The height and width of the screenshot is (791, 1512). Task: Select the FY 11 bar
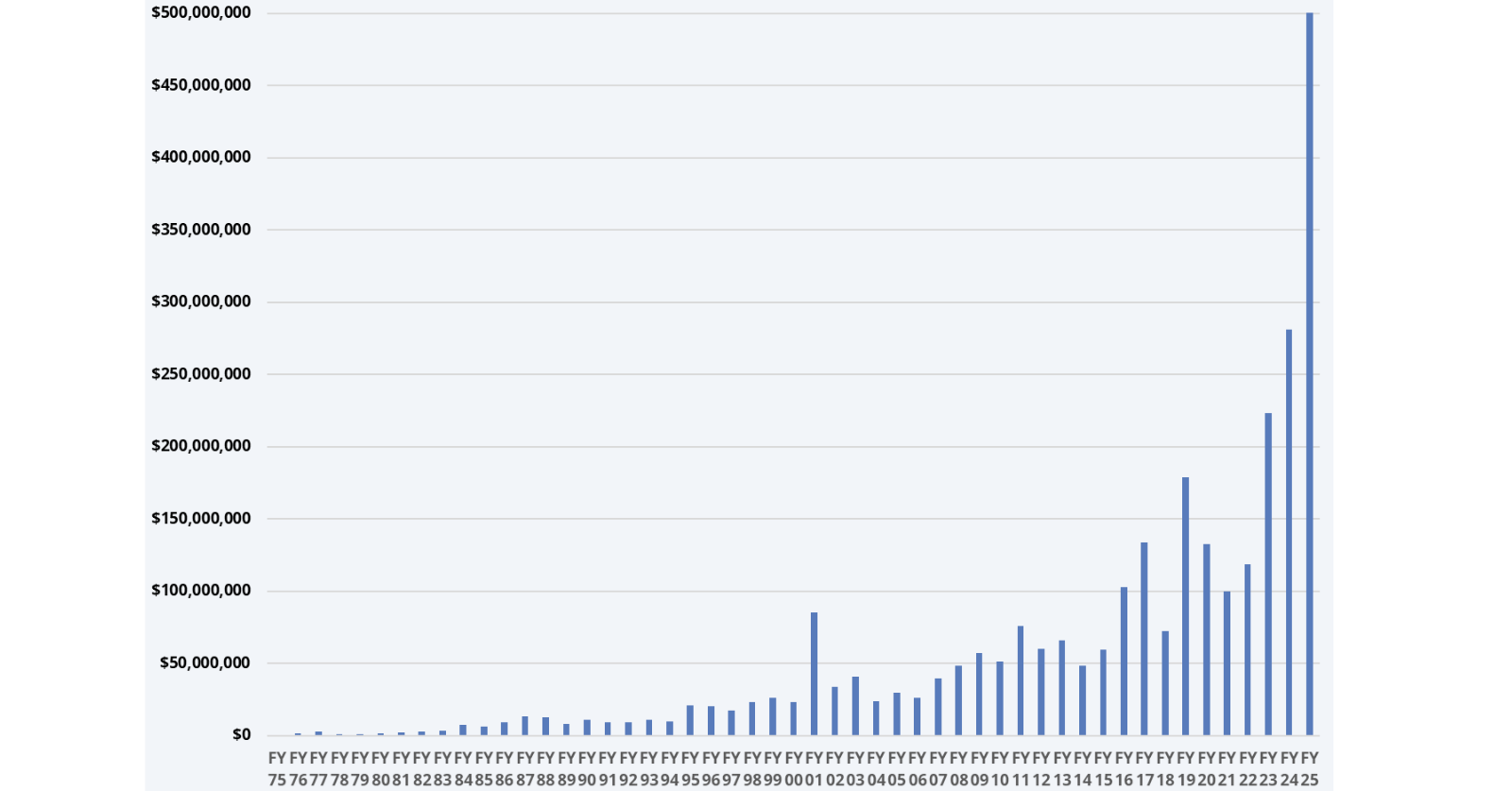pyautogui.click(x=1021, y=680)
